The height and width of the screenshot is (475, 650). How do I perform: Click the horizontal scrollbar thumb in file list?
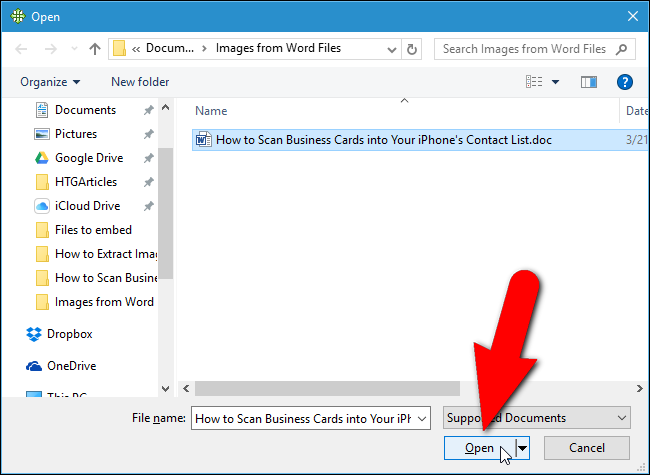click(327, 388)
